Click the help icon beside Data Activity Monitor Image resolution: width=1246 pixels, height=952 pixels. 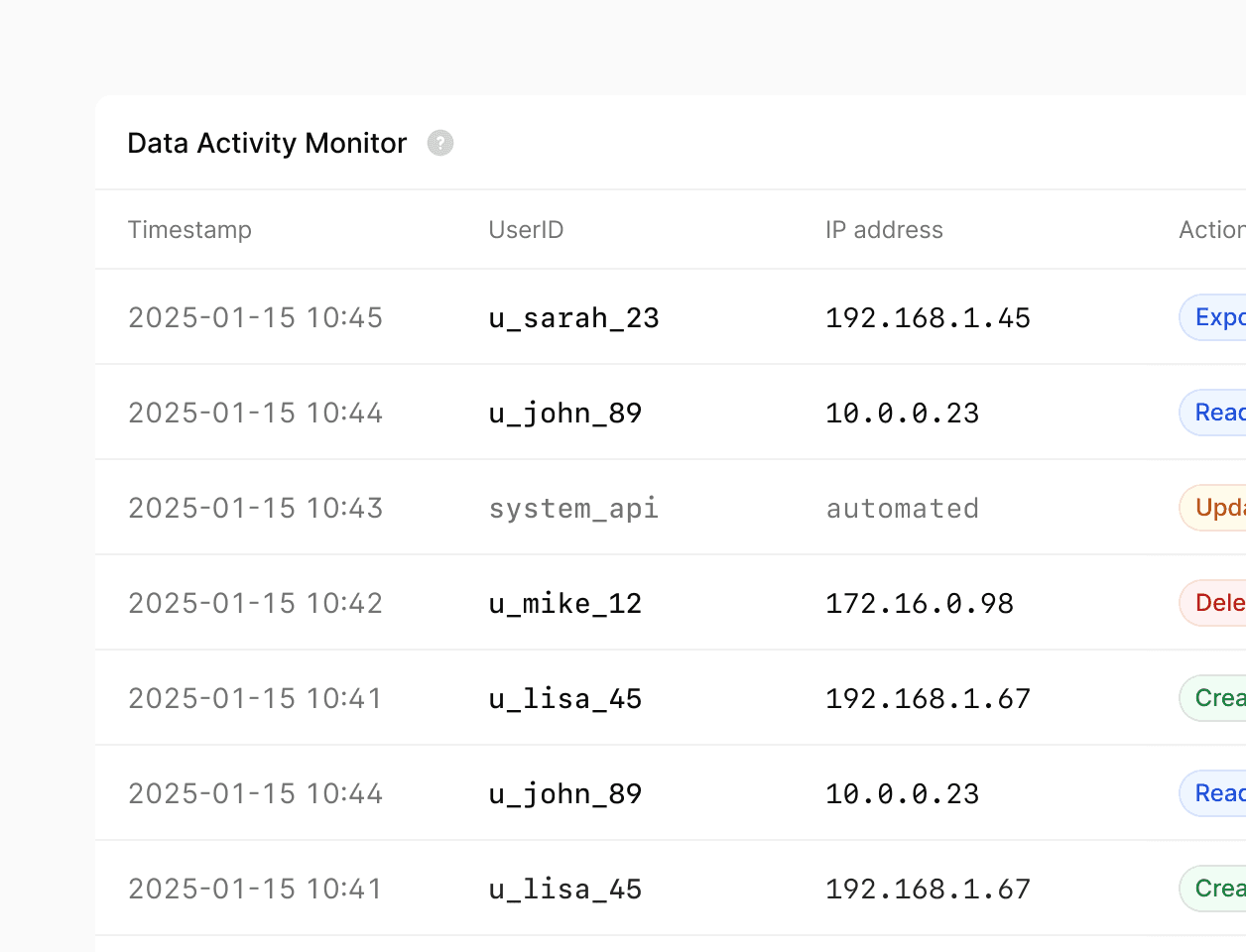click(440, 143)
